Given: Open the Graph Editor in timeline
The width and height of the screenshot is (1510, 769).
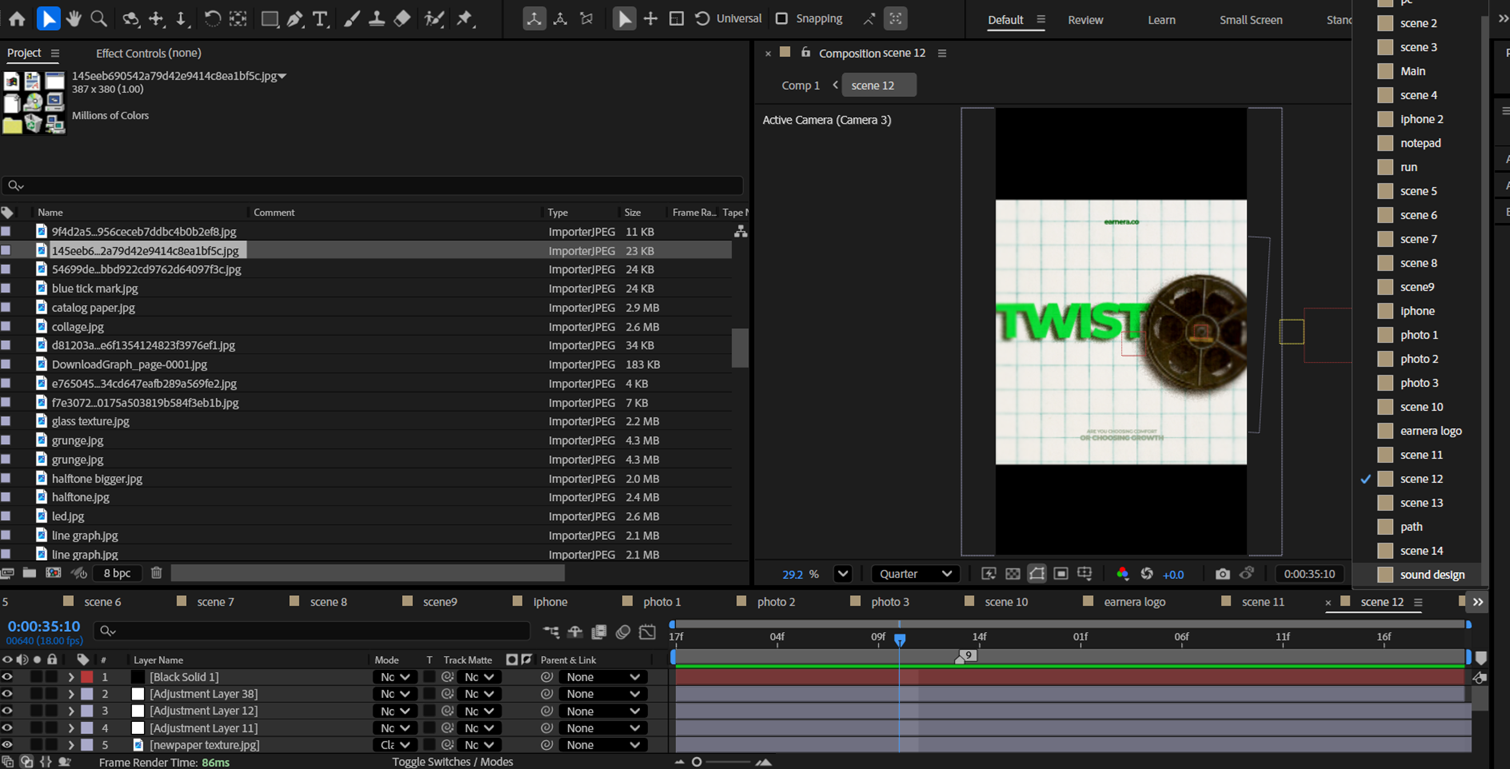Looking at the screenshot, I should 647,631.
